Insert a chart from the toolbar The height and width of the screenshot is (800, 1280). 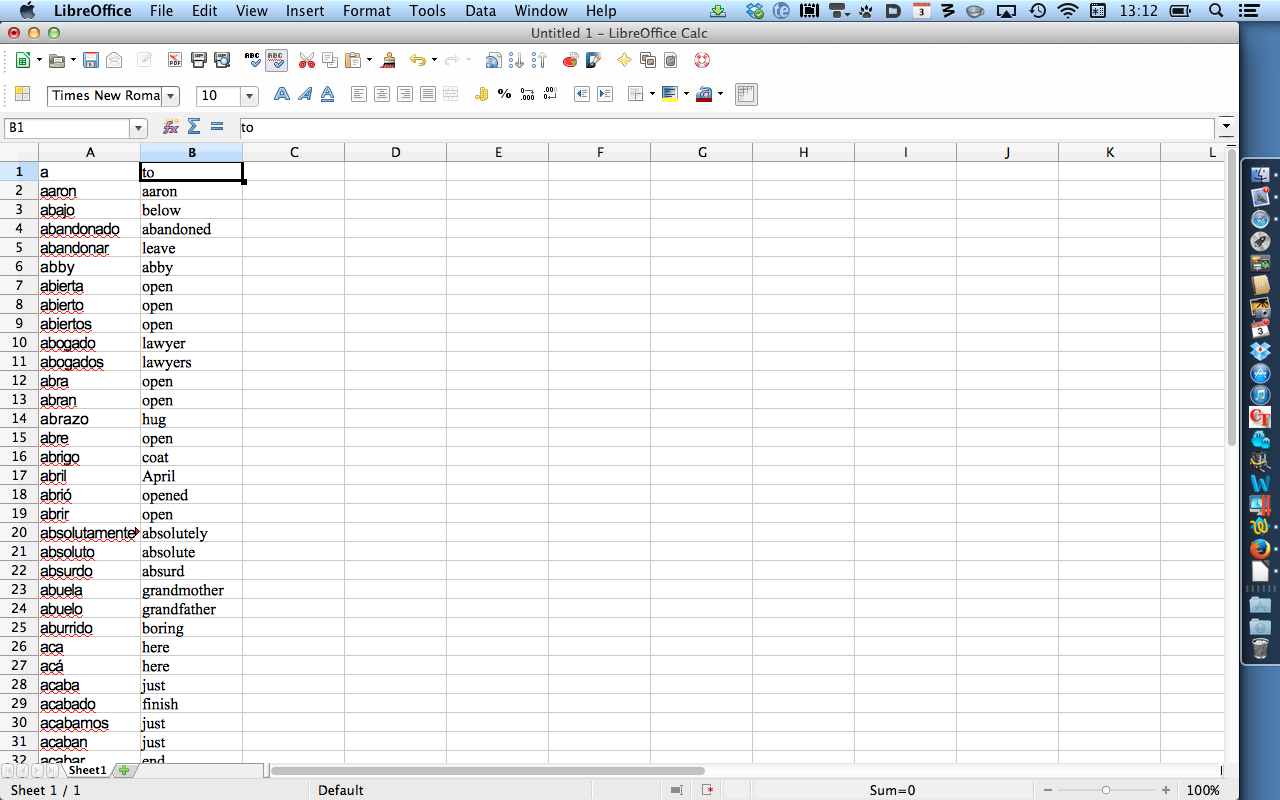point(570,60)
